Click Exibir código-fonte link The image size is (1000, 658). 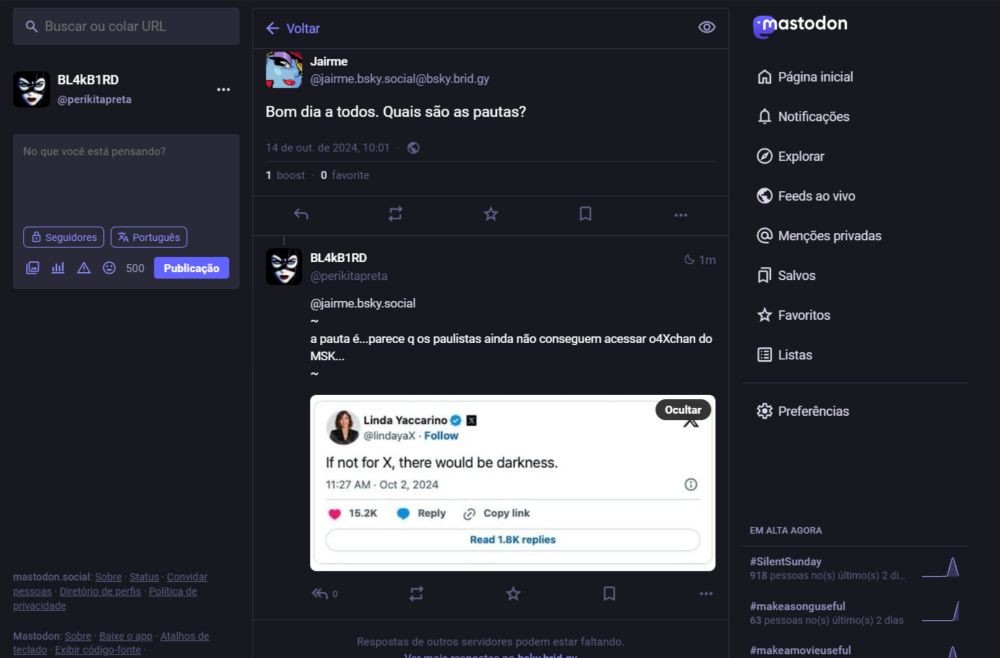point(98,650)
